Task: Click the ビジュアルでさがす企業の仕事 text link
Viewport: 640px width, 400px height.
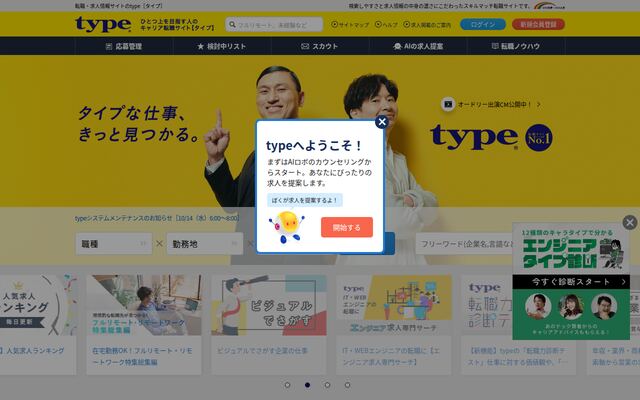Action: pyautogui.click(x=262, y=351)
